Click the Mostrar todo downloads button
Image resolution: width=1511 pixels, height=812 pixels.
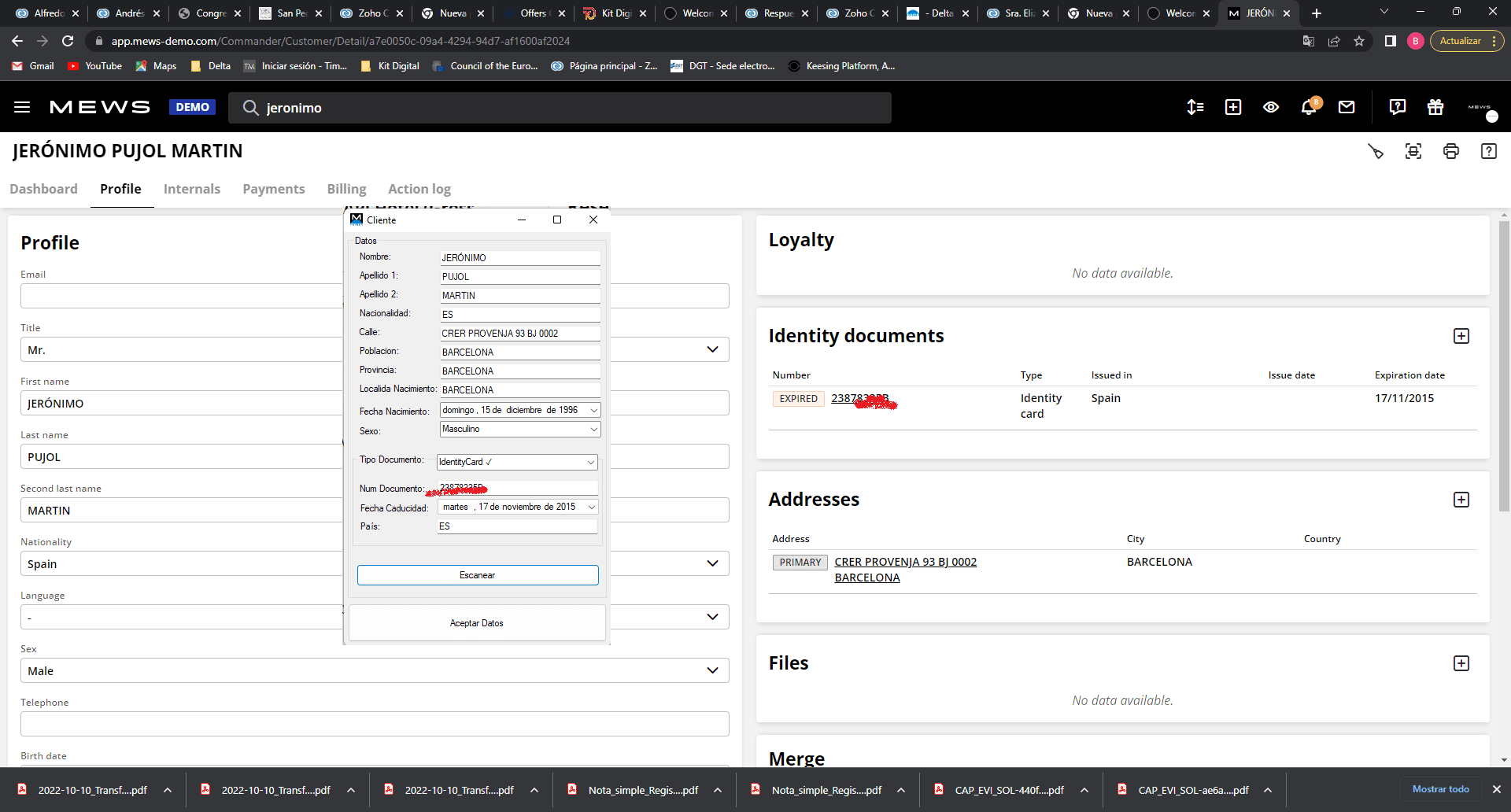(1440, 789)
